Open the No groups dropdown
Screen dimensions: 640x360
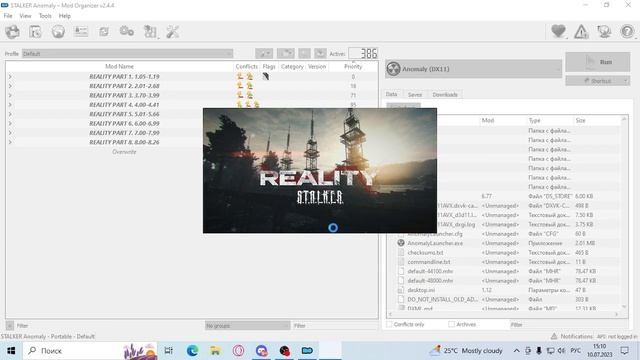click(247, 325)
